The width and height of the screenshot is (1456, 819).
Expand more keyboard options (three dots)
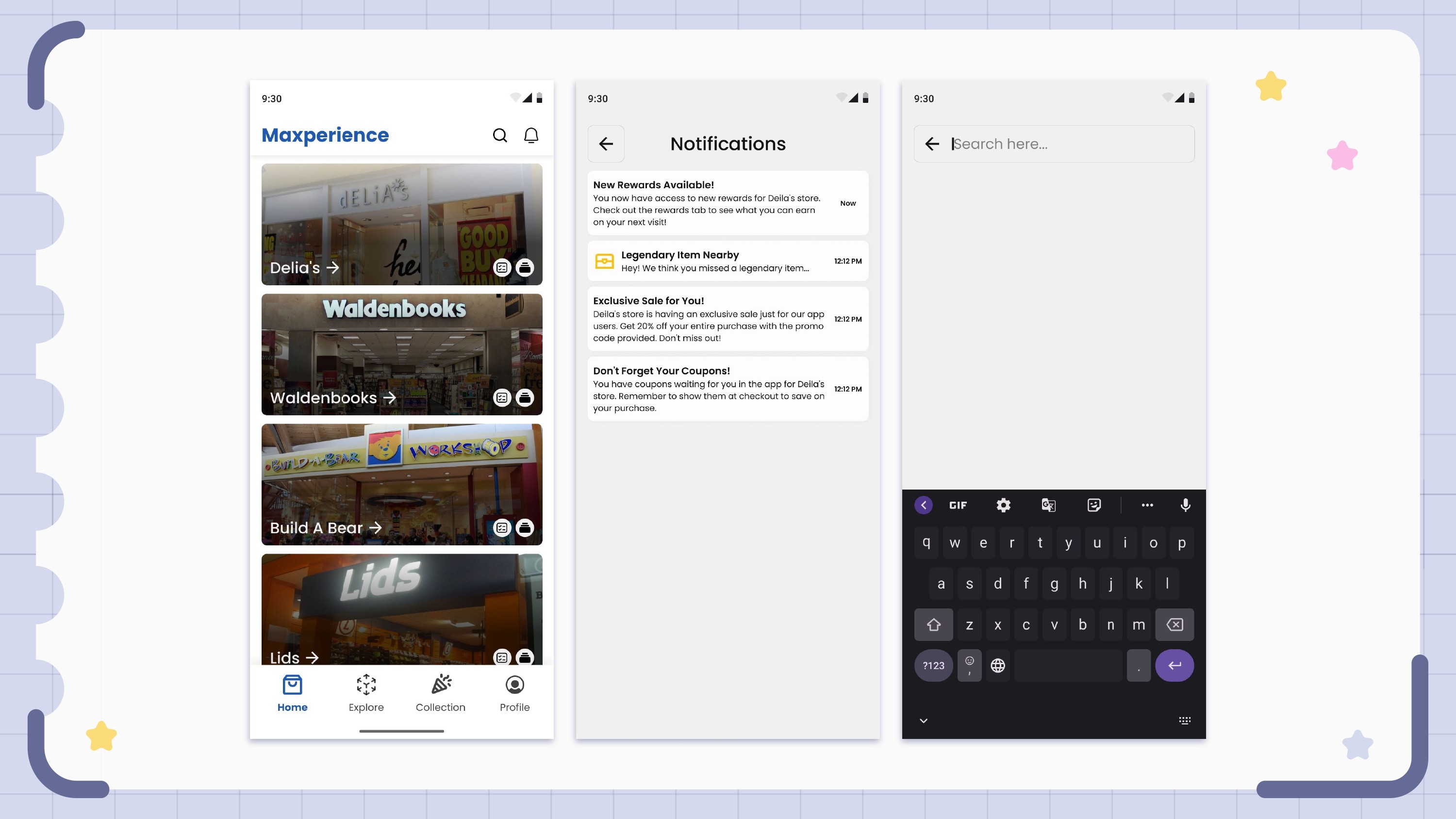tap(1147, 505)
